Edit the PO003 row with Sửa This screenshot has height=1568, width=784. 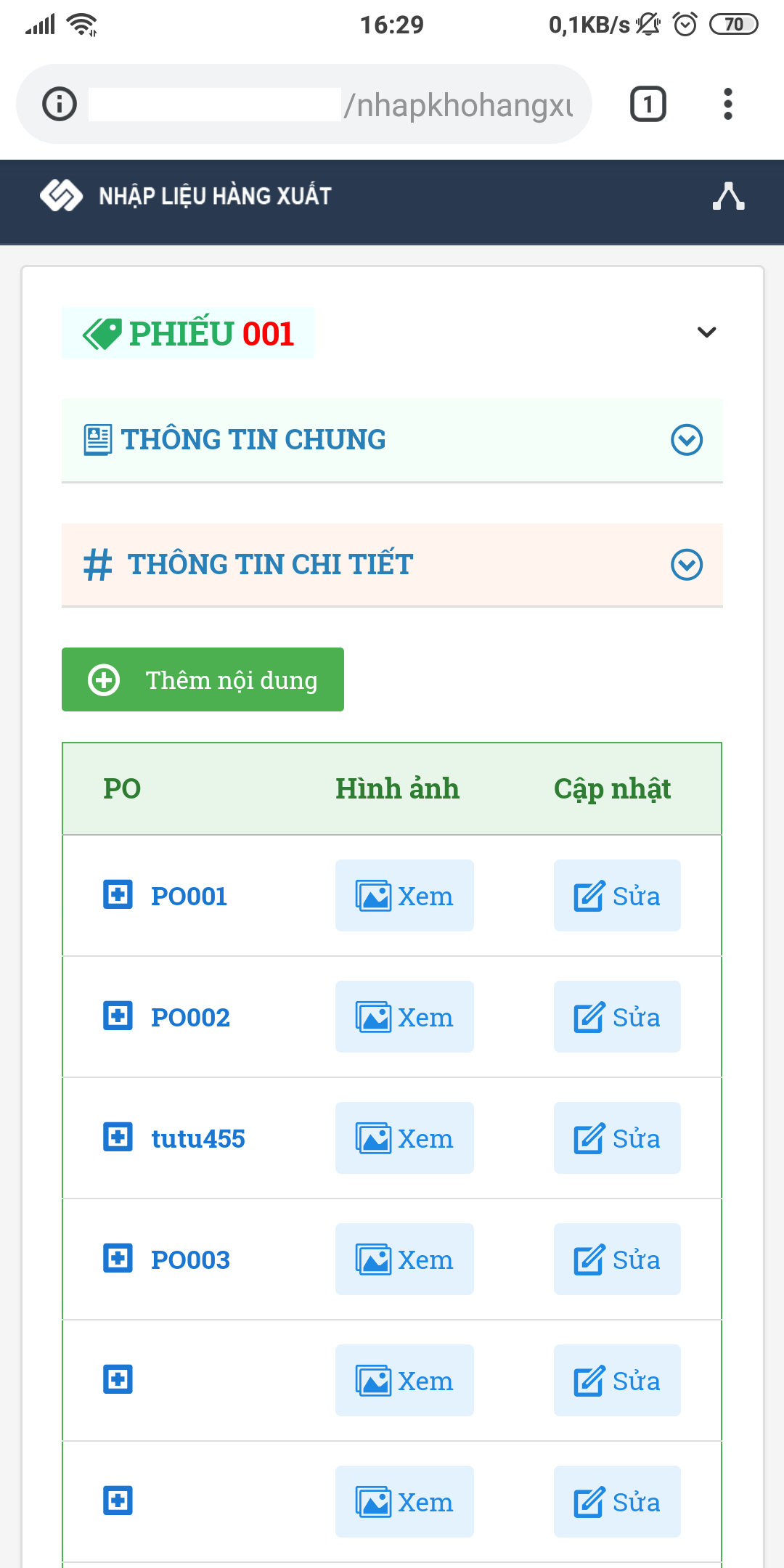[617, 1259]
